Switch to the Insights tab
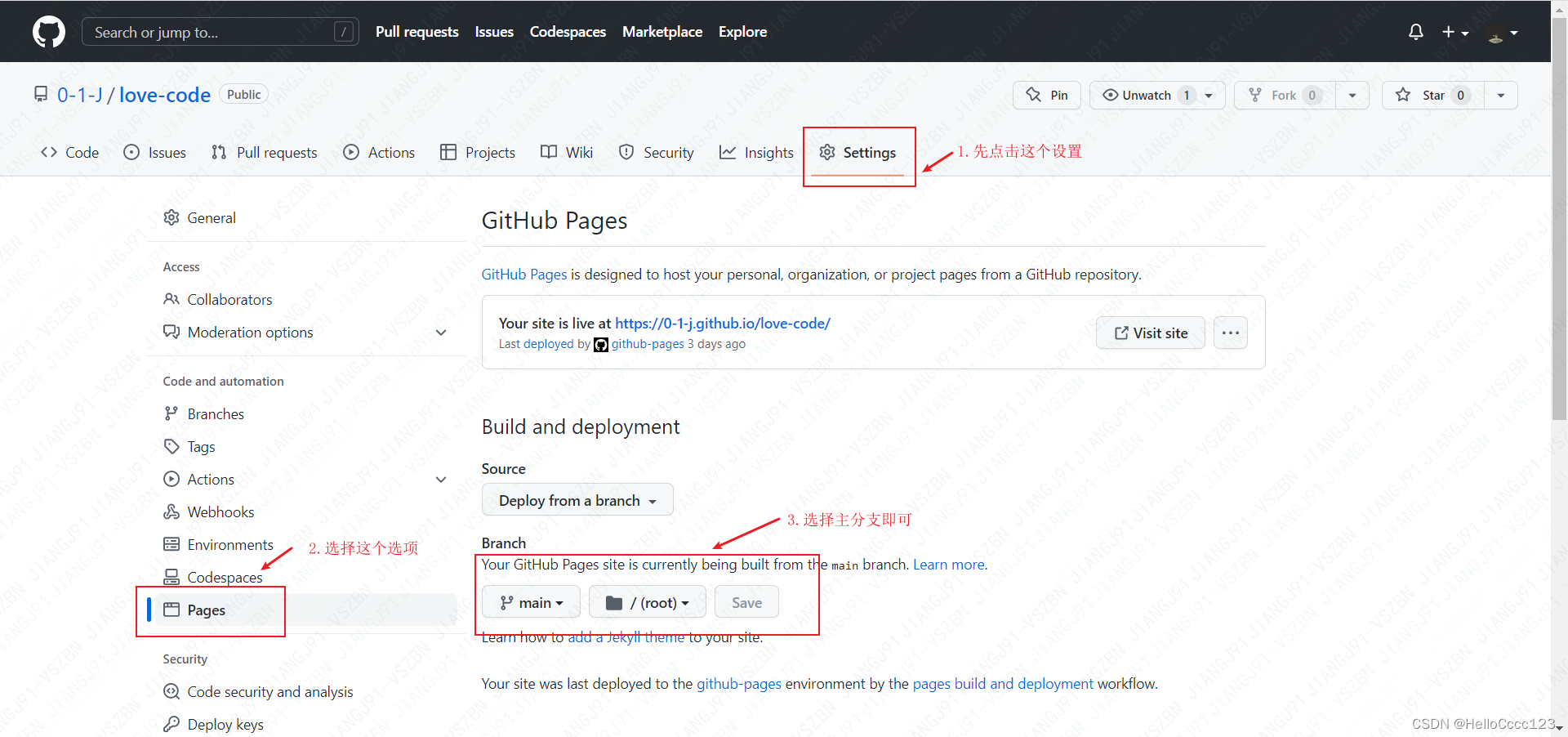 756,152
